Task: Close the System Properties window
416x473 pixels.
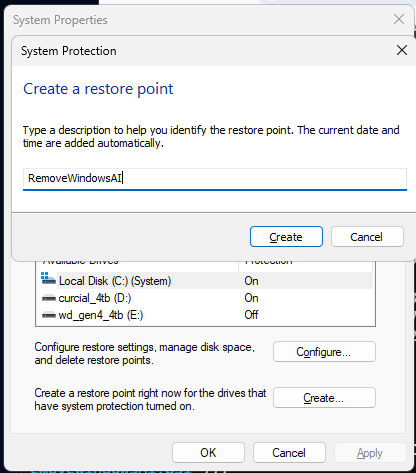Action: click(399, 19)
